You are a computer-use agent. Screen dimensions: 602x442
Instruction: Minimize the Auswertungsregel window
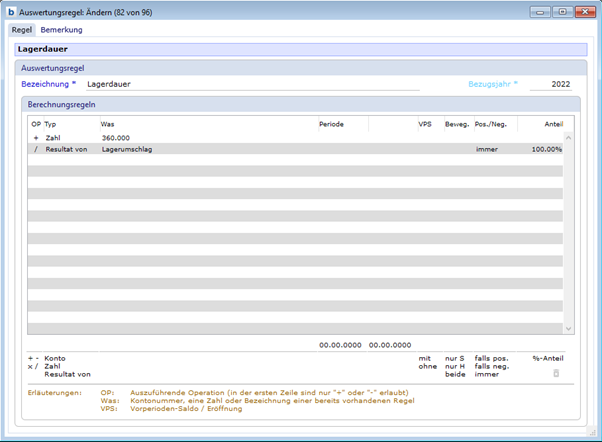pos(541,12)
